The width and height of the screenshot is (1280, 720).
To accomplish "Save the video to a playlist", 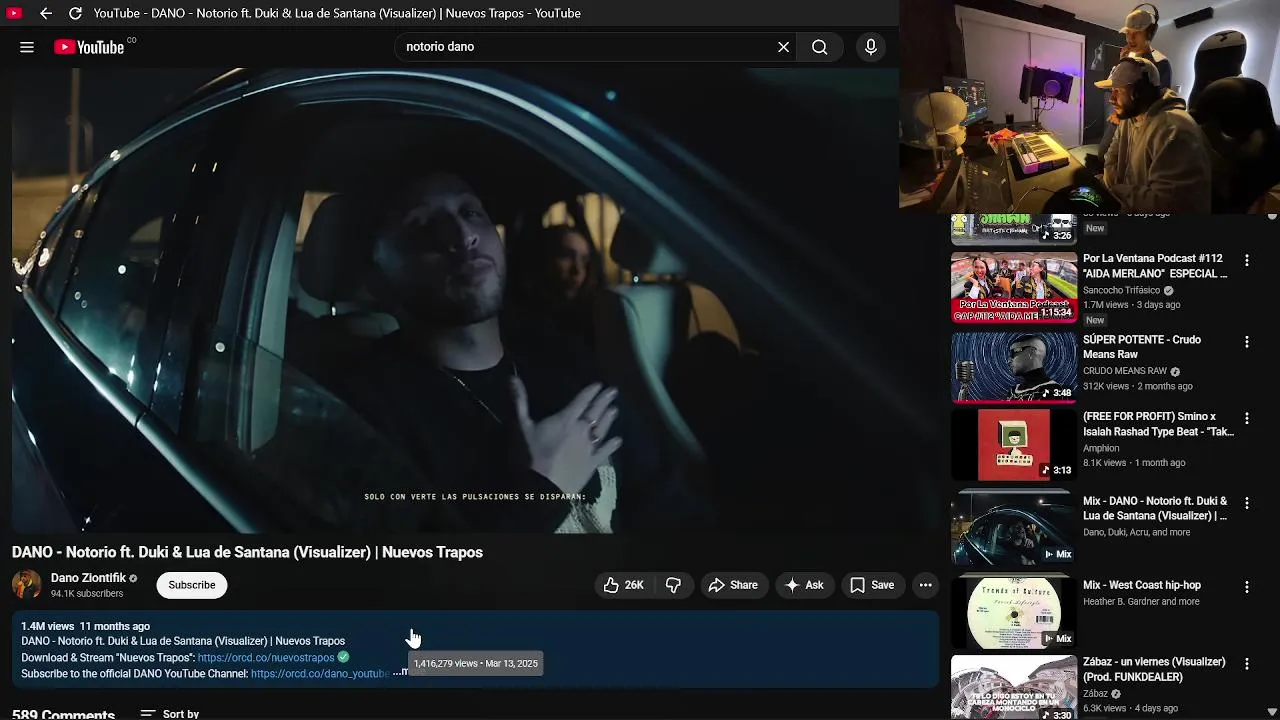I will 872,585.
